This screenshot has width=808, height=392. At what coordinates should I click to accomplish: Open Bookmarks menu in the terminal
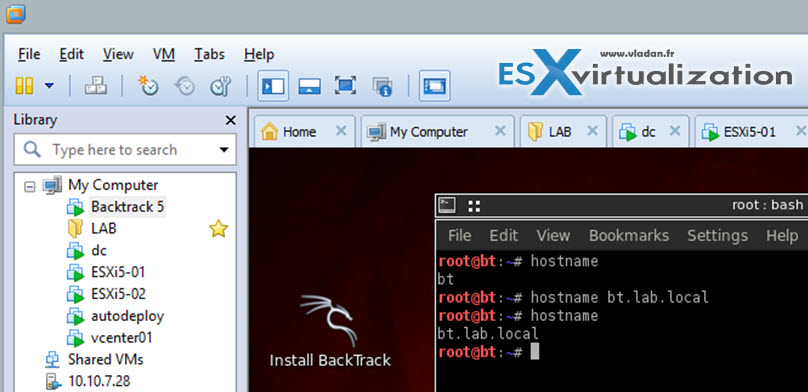[x=629, y=235]
